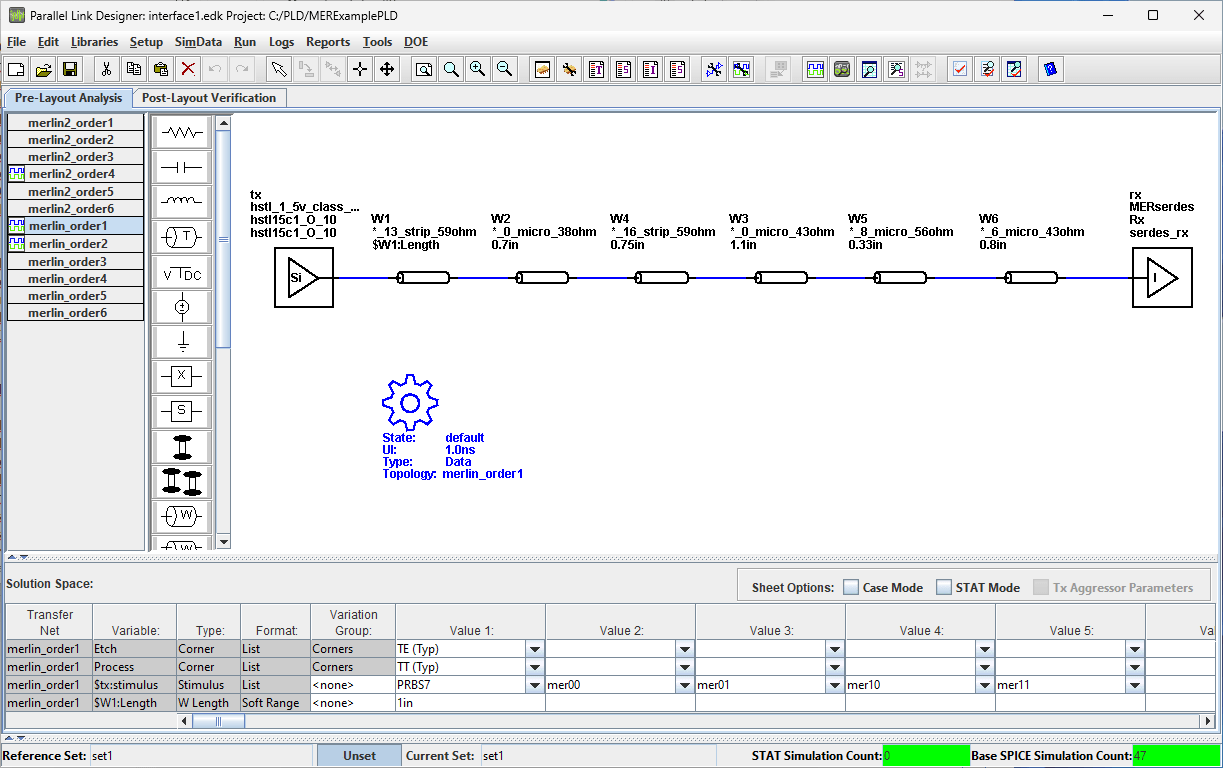Open the Etch Value 1 dropdown
The width and height of the screenshot is (1223, 768).
click(535, 649)
